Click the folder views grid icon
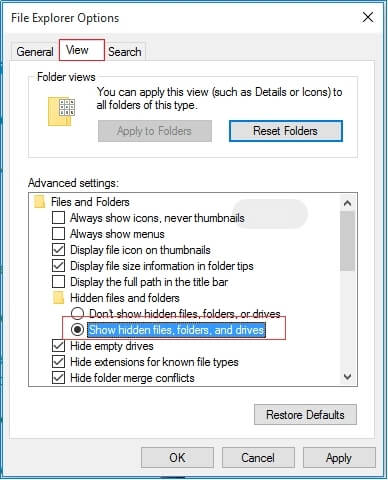388x480 pixels. tap(62, 111)
